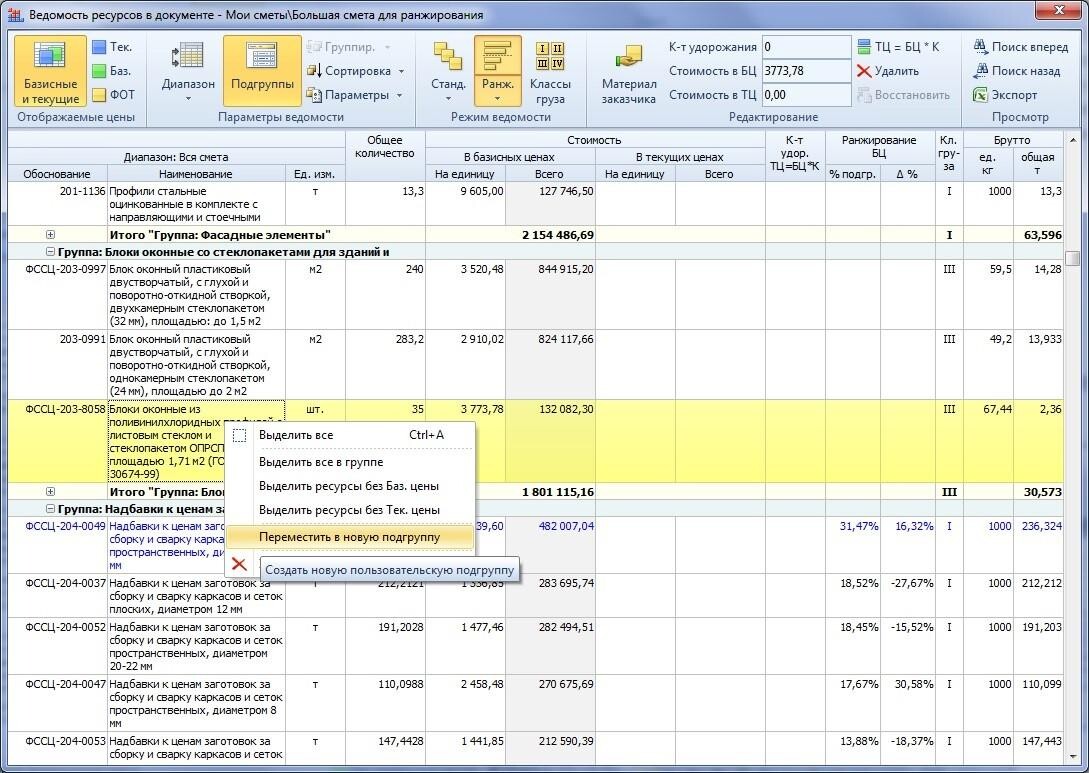The height and width of the screenshot is (773, 1089).
Task: Click Переместить в новую подгруппу
Action: pyautogui.click(x=351, y=537)
